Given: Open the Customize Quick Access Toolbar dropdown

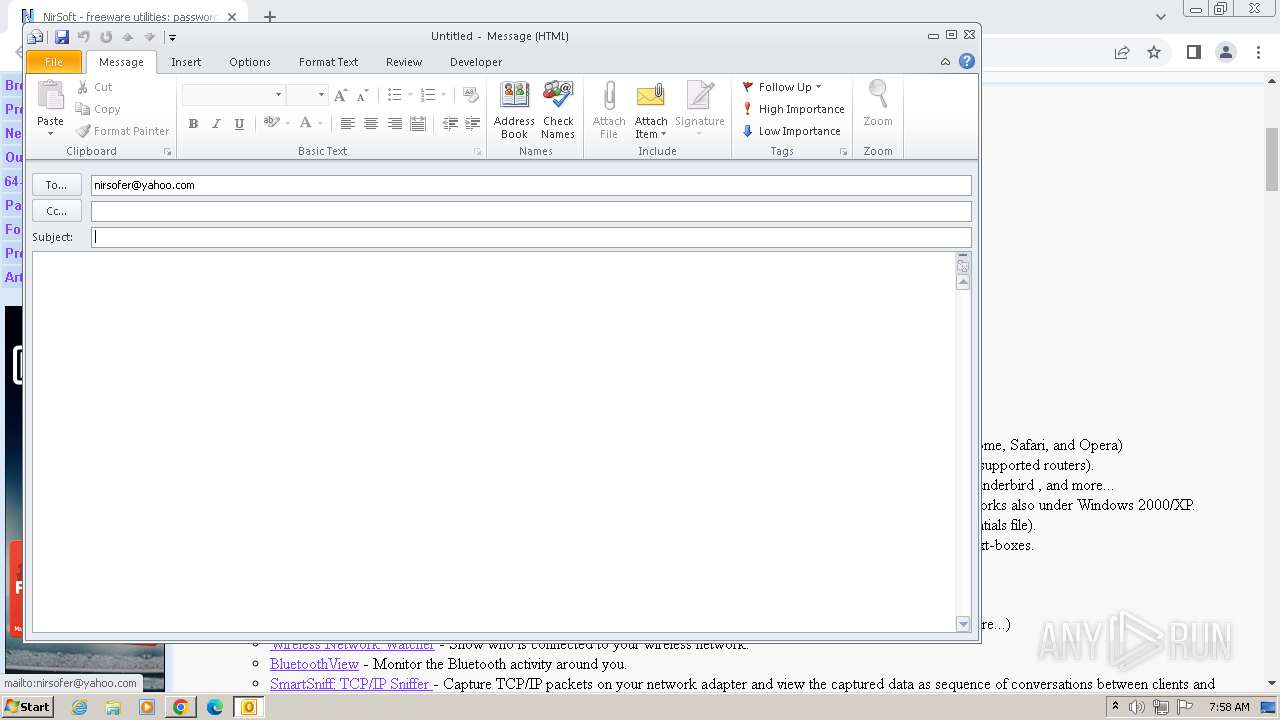Looking at the screenshot, I should tap(172, 38).
